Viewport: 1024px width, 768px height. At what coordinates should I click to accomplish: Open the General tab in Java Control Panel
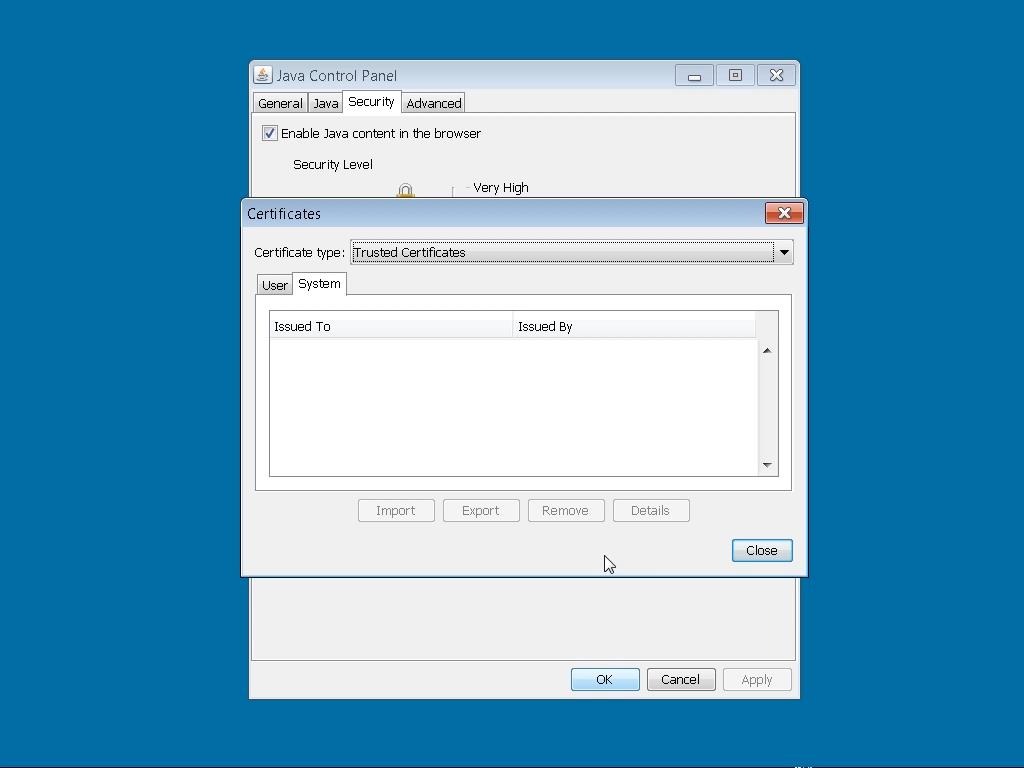coord(280,103)
